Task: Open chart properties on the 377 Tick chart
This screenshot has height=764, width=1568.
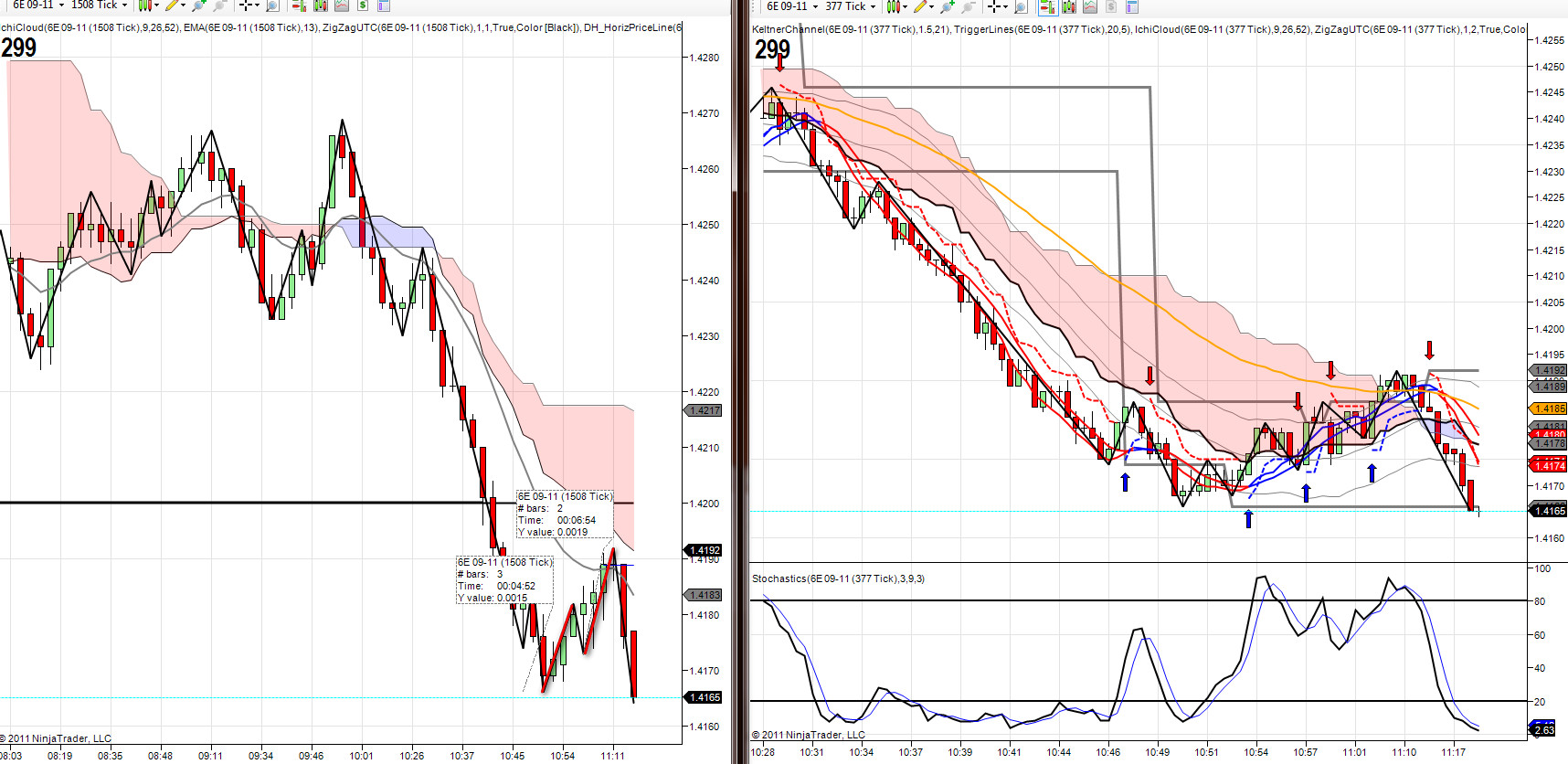Action: pyautogui.click(x=1132, y=6)
